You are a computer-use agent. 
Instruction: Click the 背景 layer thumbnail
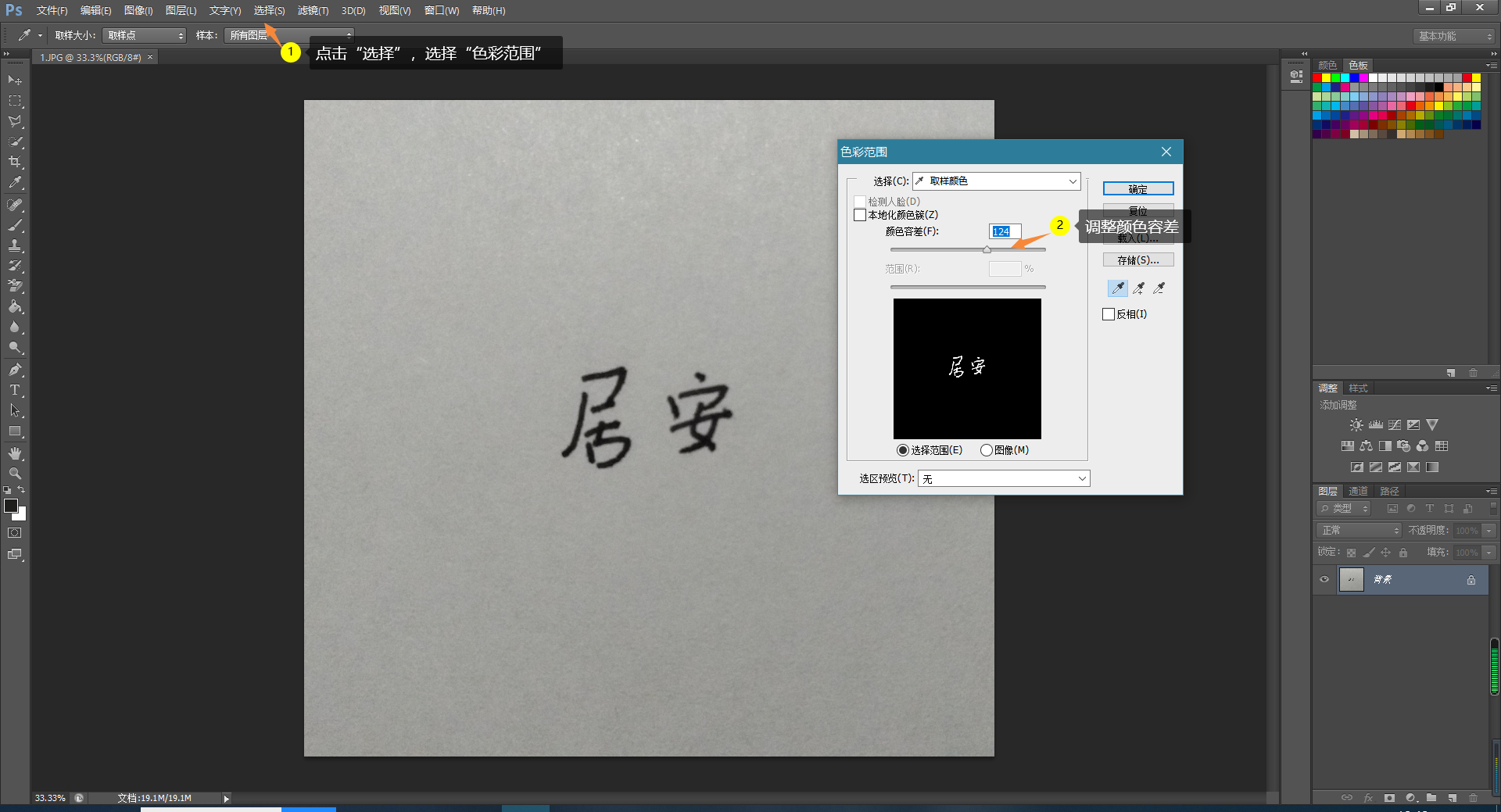pos(1351,580)
